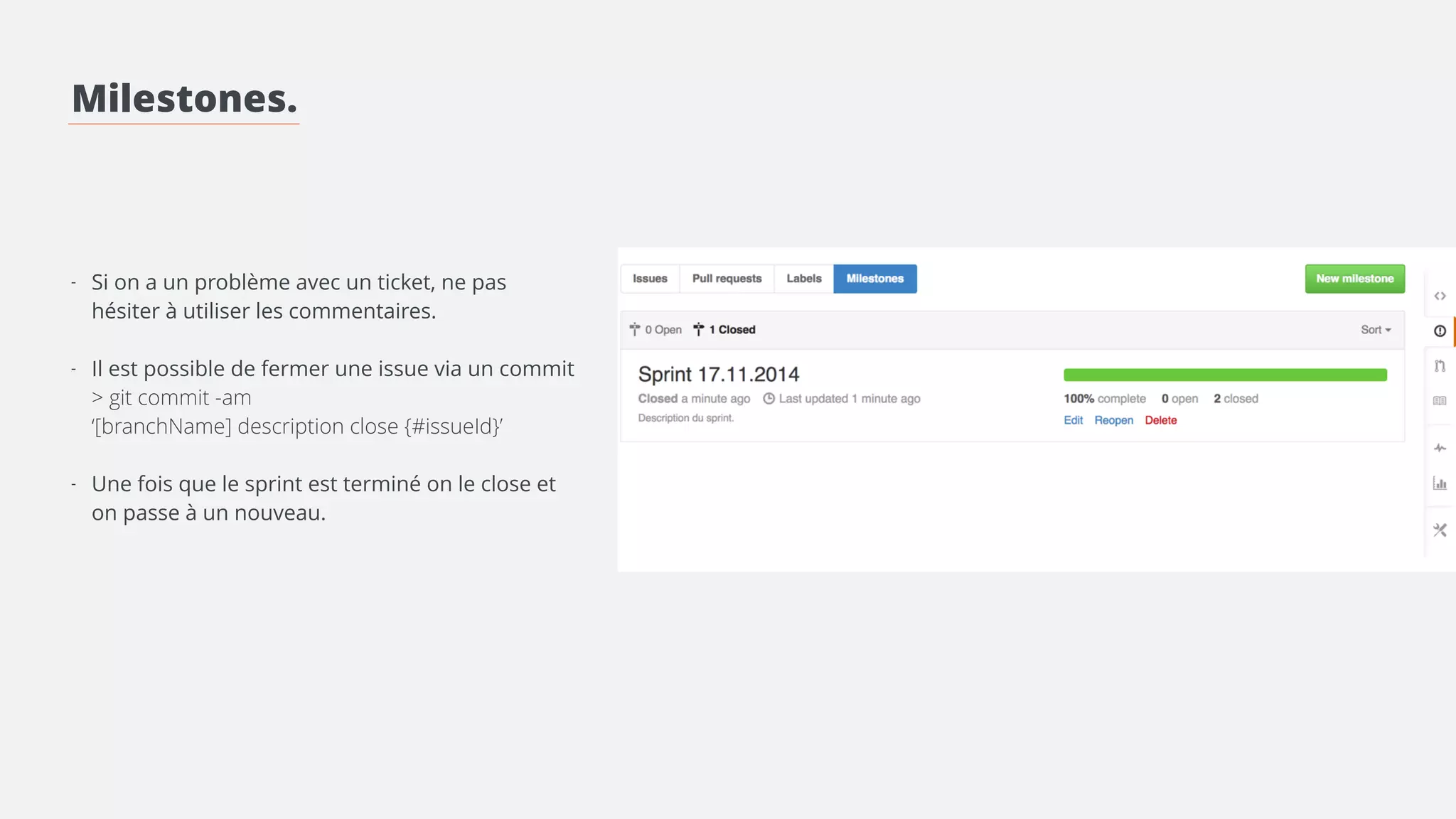1456x819 pixels.
Task: Click the 'git commit -am' line
Action: 171,397
